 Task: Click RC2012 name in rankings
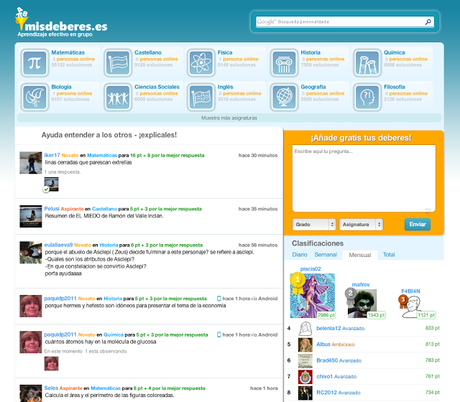(x=327, y=392)
